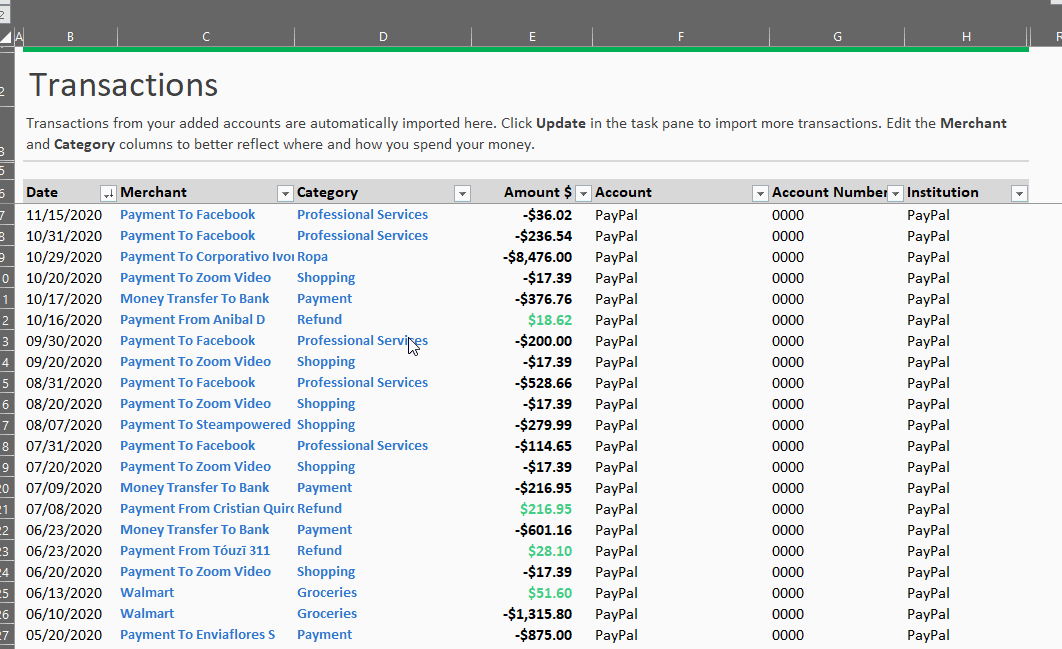
Task: Select the 05/20/2020 date cell
Action: tap(64, 635)
